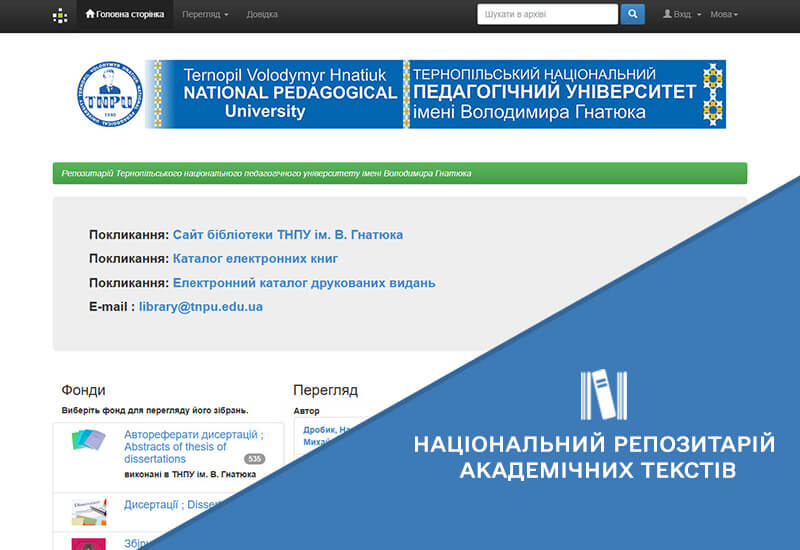The height and width of the screenshot is (550, 800).
Task: Open the Довідка help menu item
Action: [x=262, y=14]
